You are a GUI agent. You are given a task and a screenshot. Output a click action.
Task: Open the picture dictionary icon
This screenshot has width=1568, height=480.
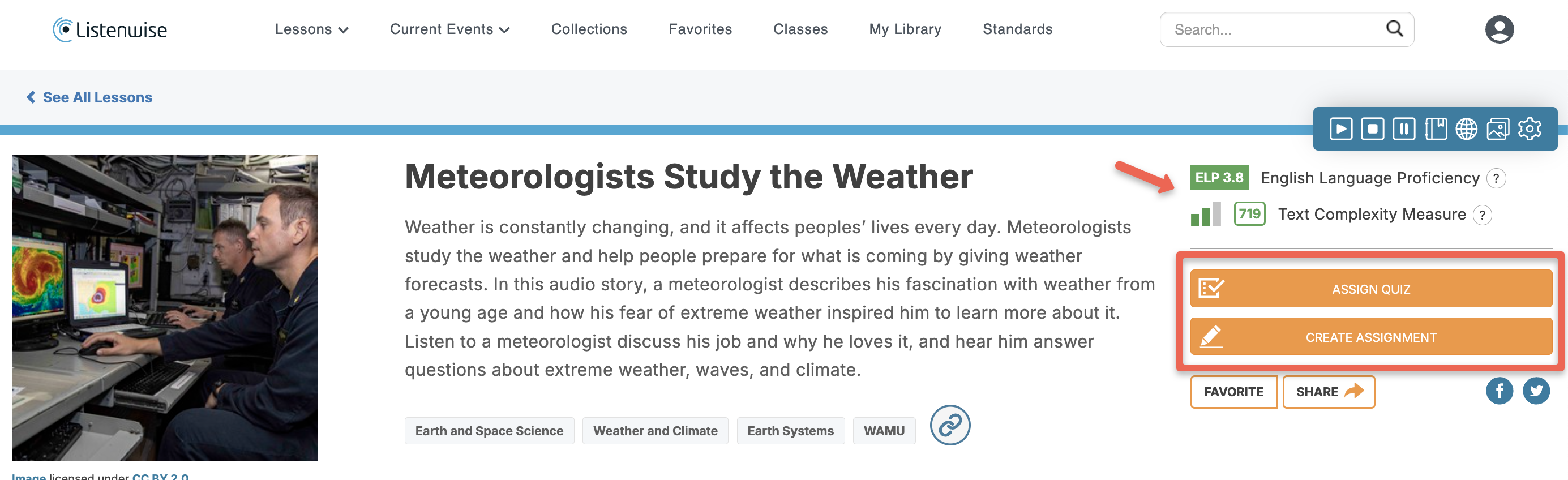pyautogui.click(x=1497, y=129)
